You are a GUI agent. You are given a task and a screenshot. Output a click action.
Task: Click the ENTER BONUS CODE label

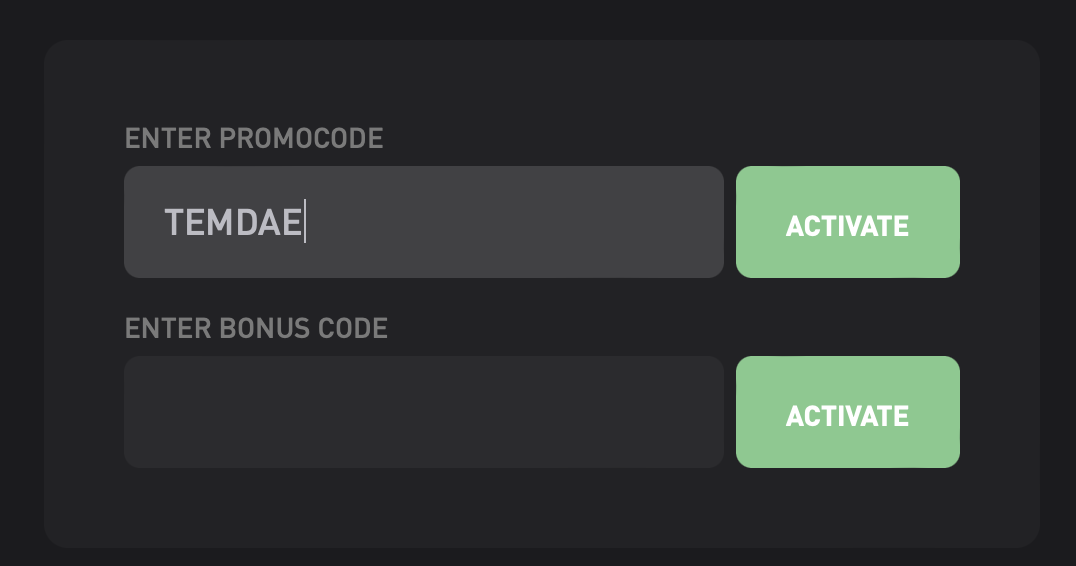click(x=256, y=328)
